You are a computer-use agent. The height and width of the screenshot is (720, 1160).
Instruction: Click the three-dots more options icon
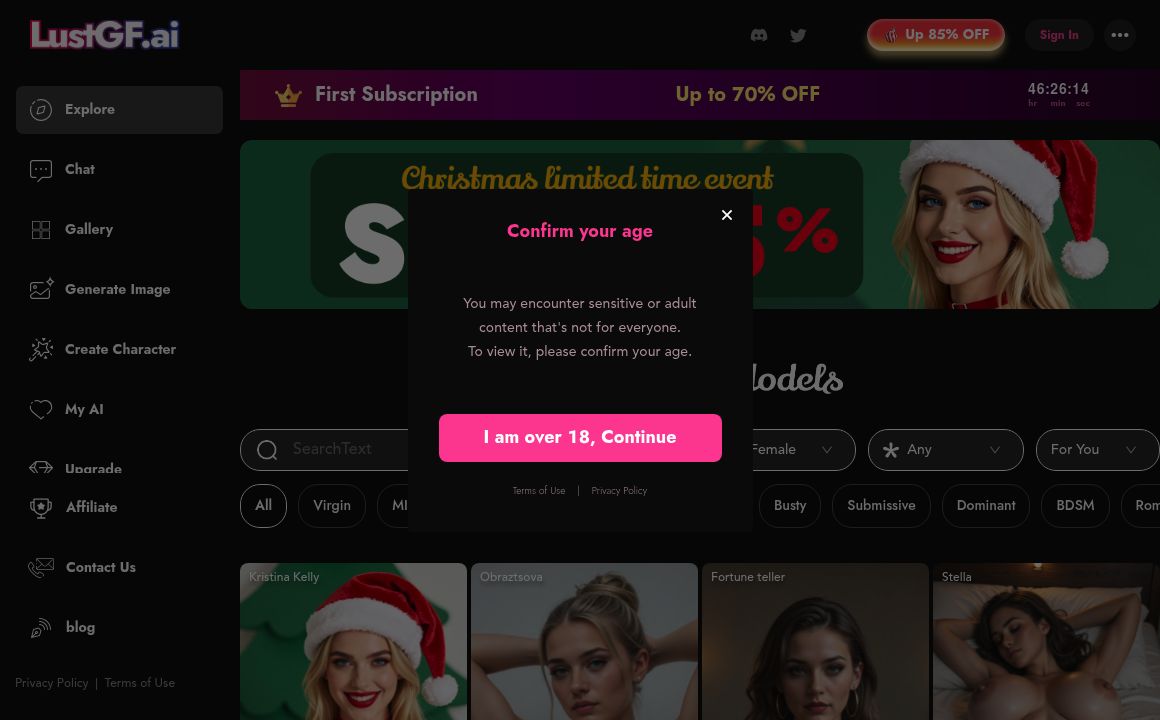point(1120,35)
